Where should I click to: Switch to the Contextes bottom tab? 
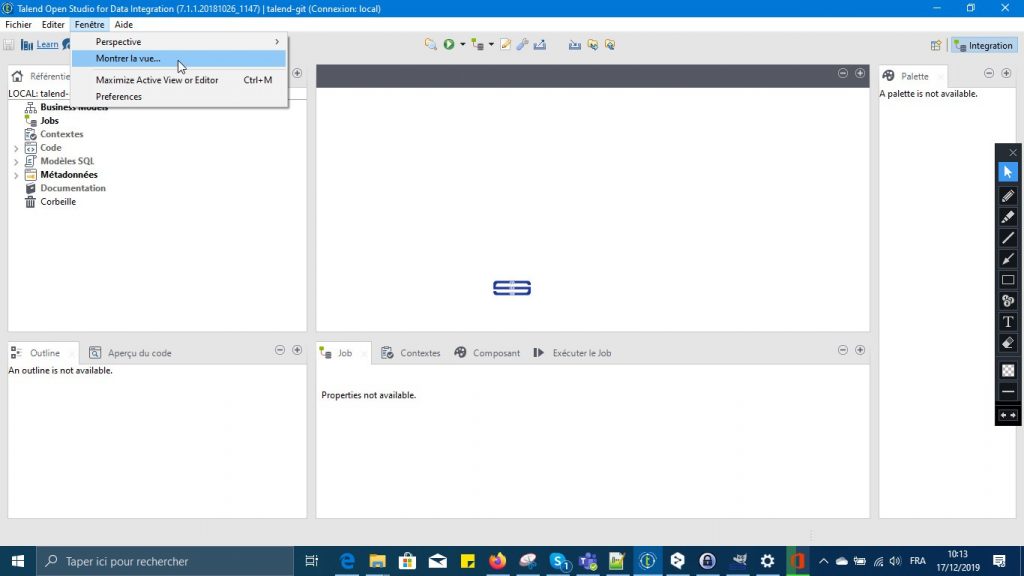point(411,353)
